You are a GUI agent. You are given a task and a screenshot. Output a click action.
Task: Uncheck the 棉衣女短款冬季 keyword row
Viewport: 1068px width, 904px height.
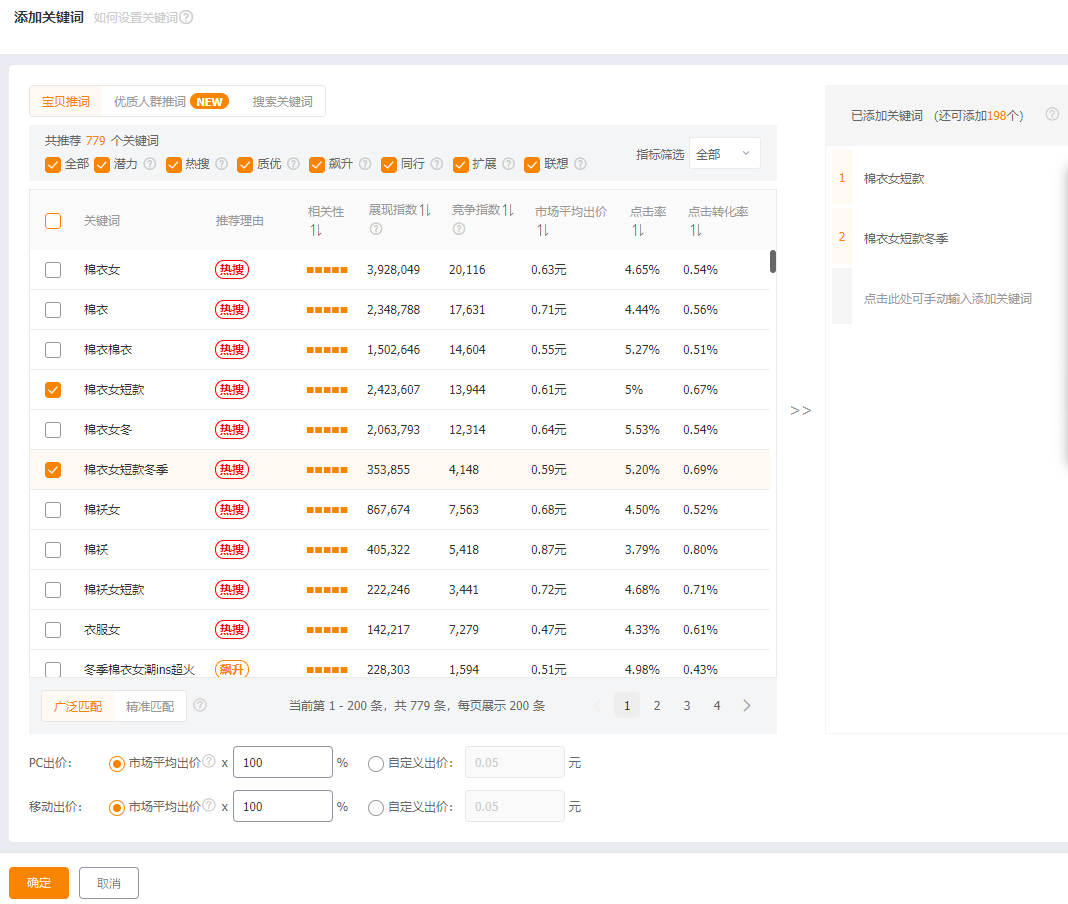click(53, 470)
